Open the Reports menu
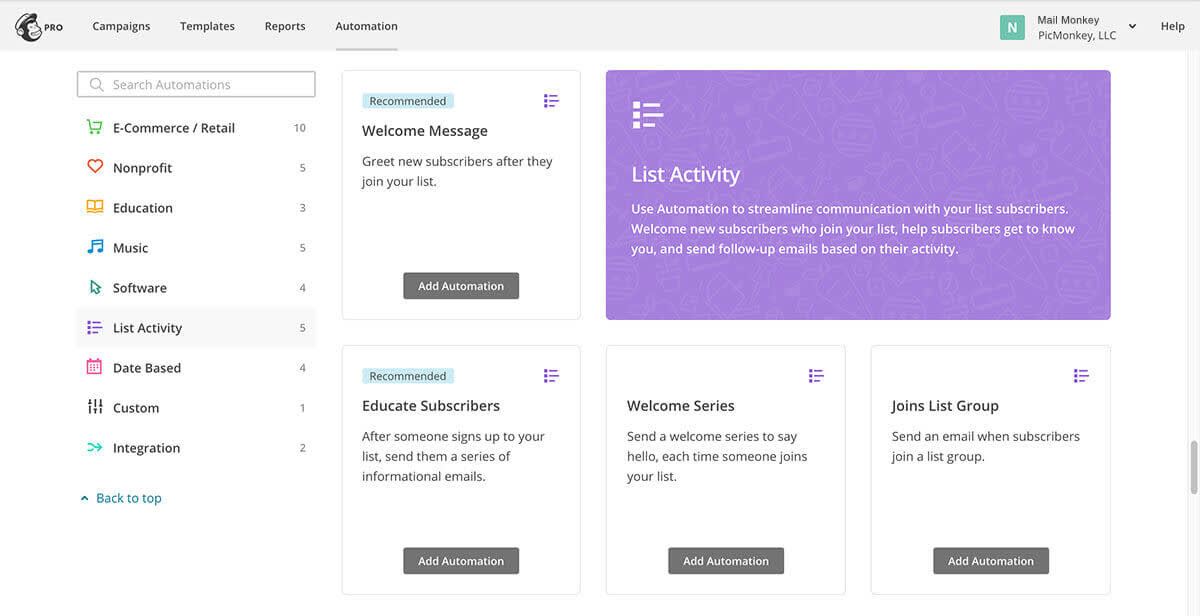 pyautogui.click(x=285, y=26)
